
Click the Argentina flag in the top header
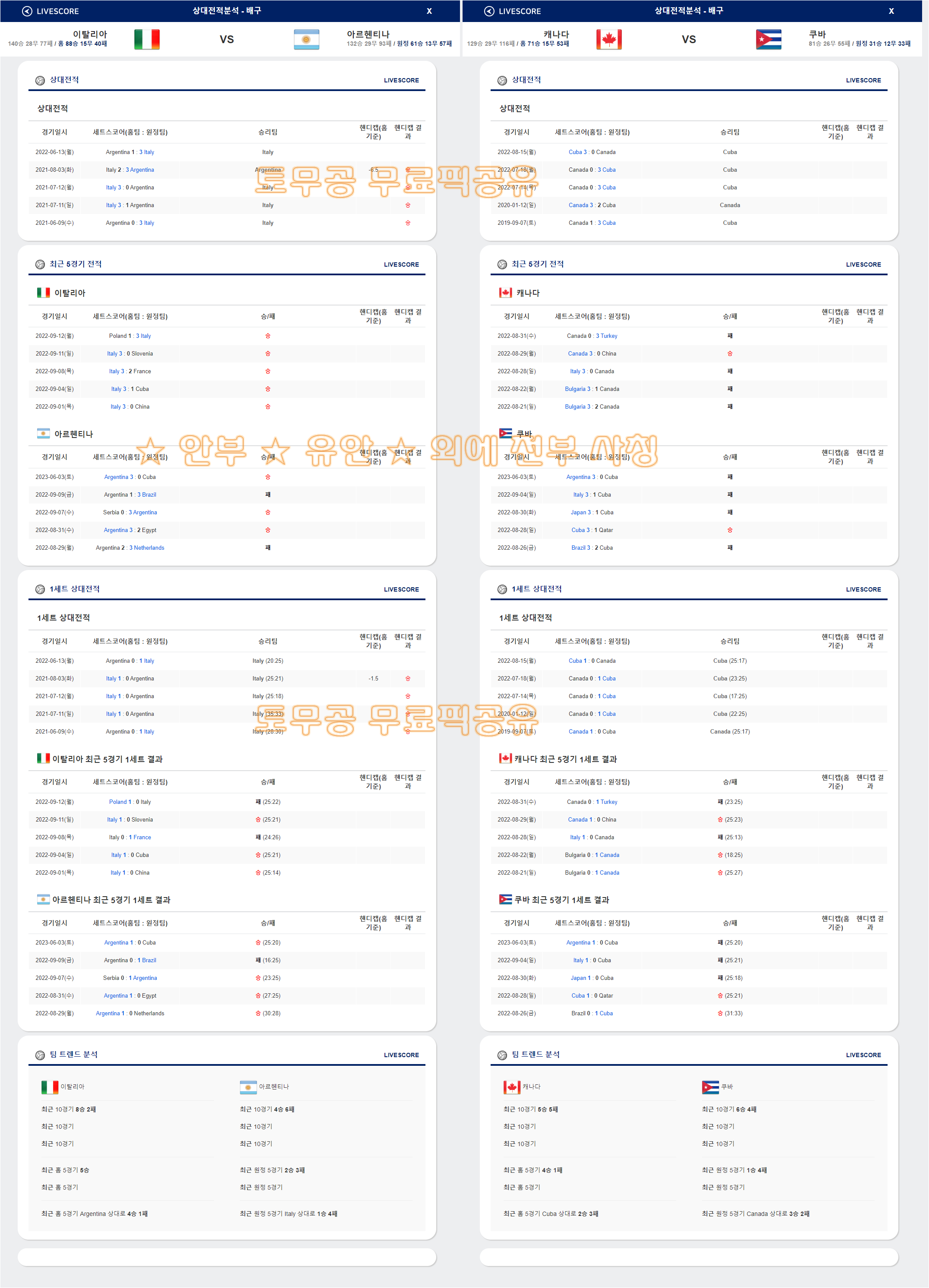pyautogui.click(x=306, y=40)
